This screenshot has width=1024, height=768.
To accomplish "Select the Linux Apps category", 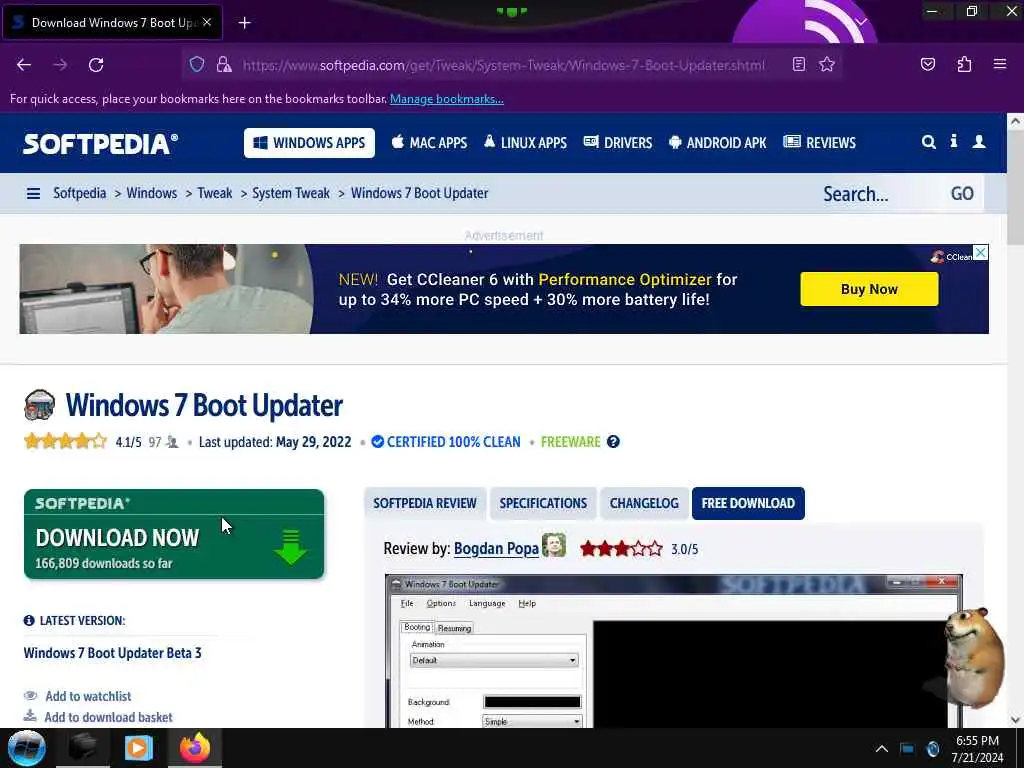I will coord(525,143).
